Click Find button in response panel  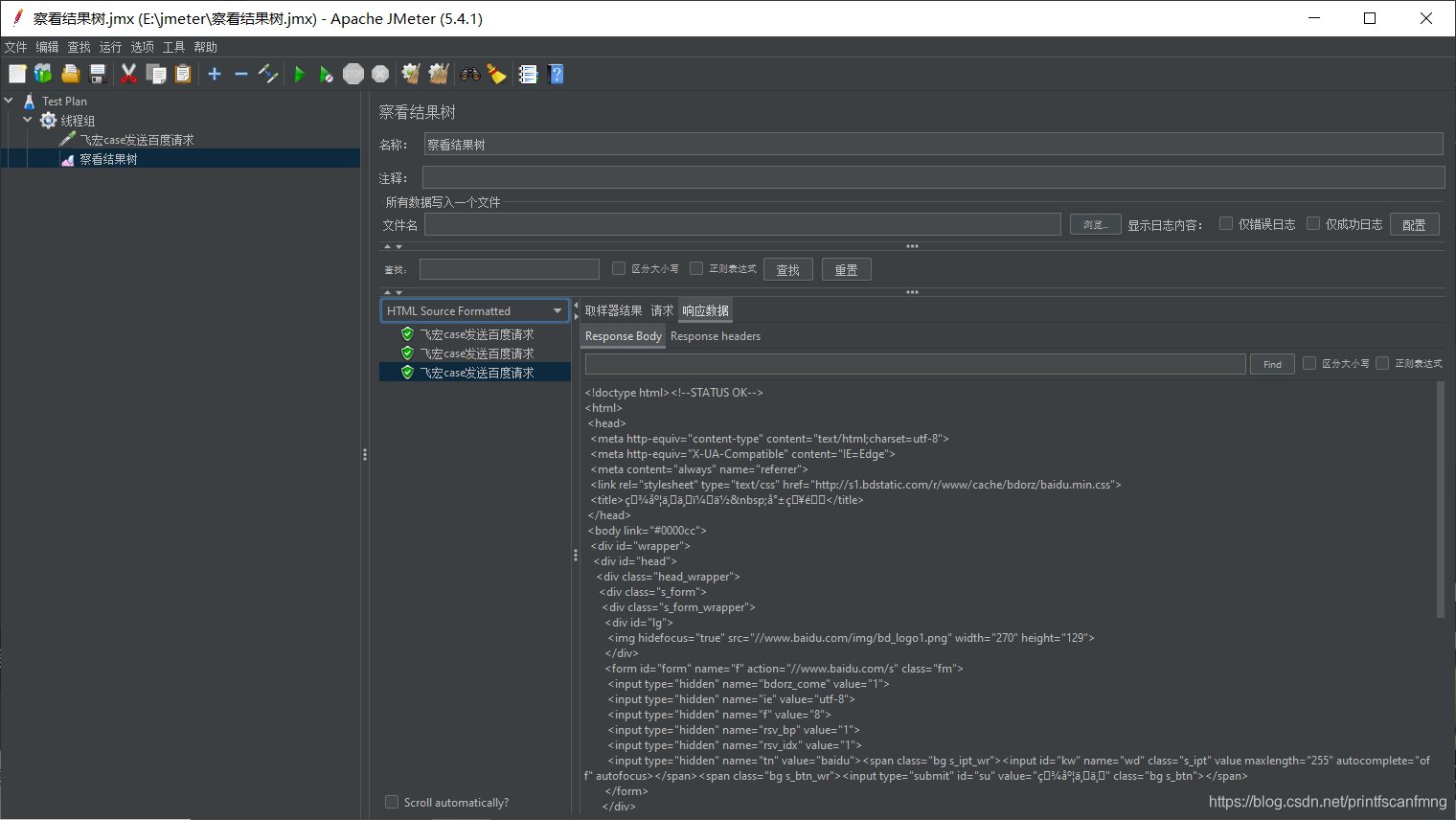tap(1272, 364)
